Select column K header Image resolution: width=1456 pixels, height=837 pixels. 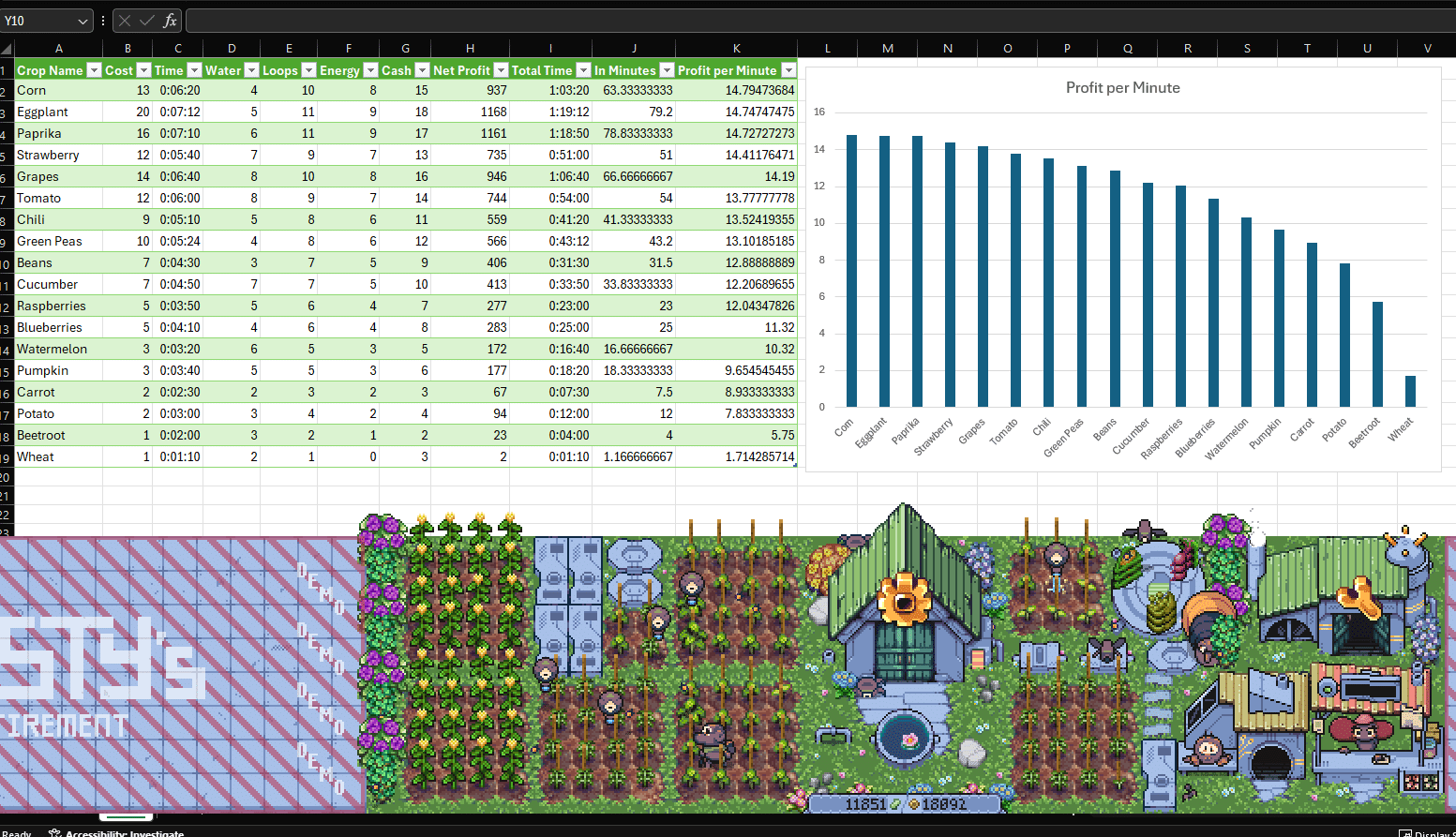(736, 49)
